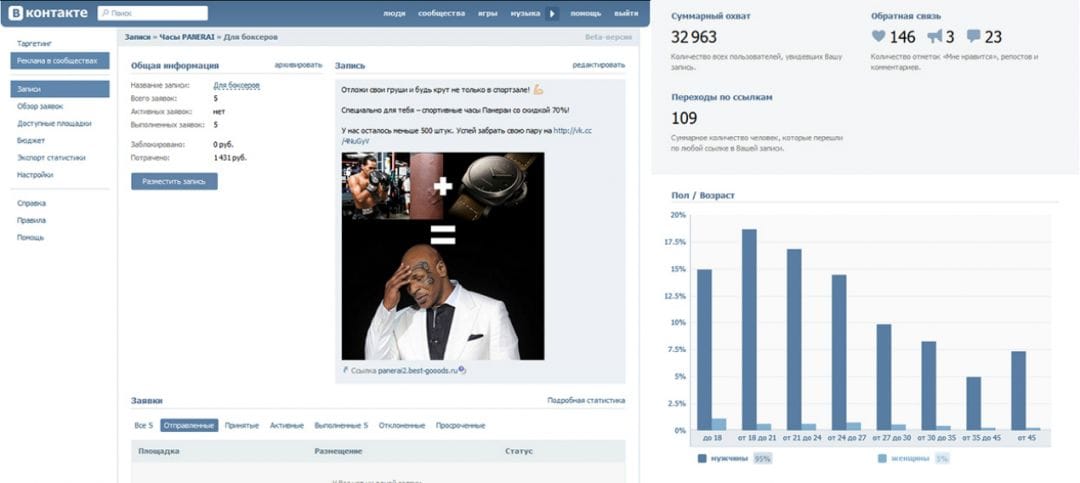Click the Пол / Возраст chart heading
Screen dimensions: 1080x483
(x=703, y=196)
